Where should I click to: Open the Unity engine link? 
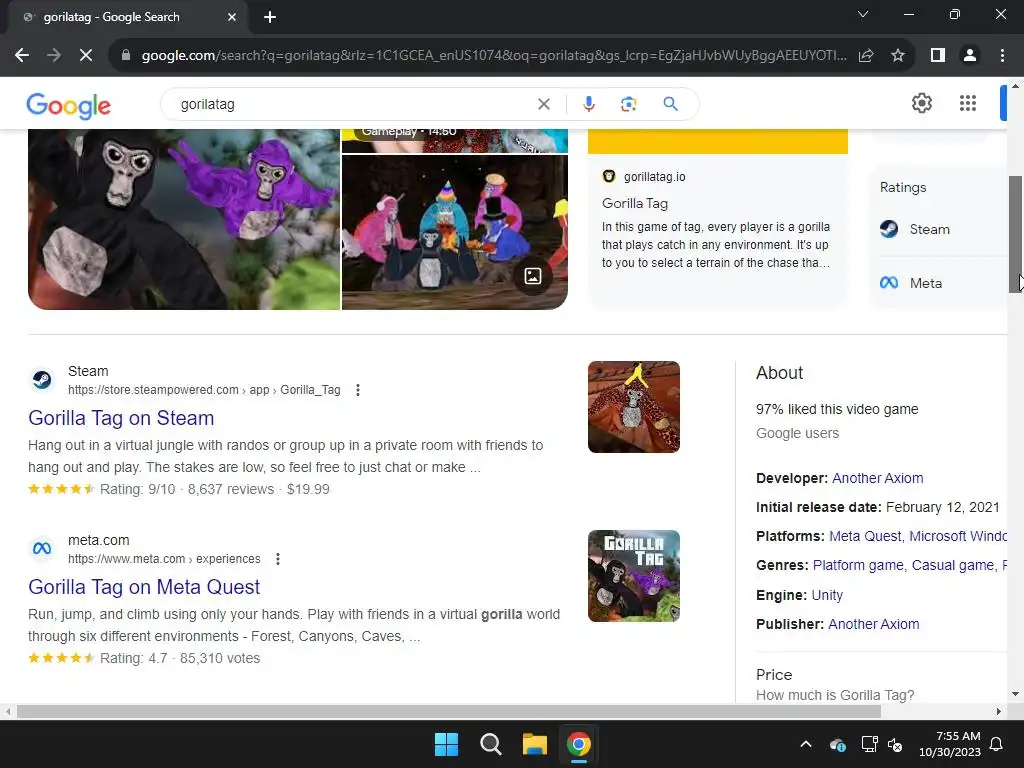[827, 595]
